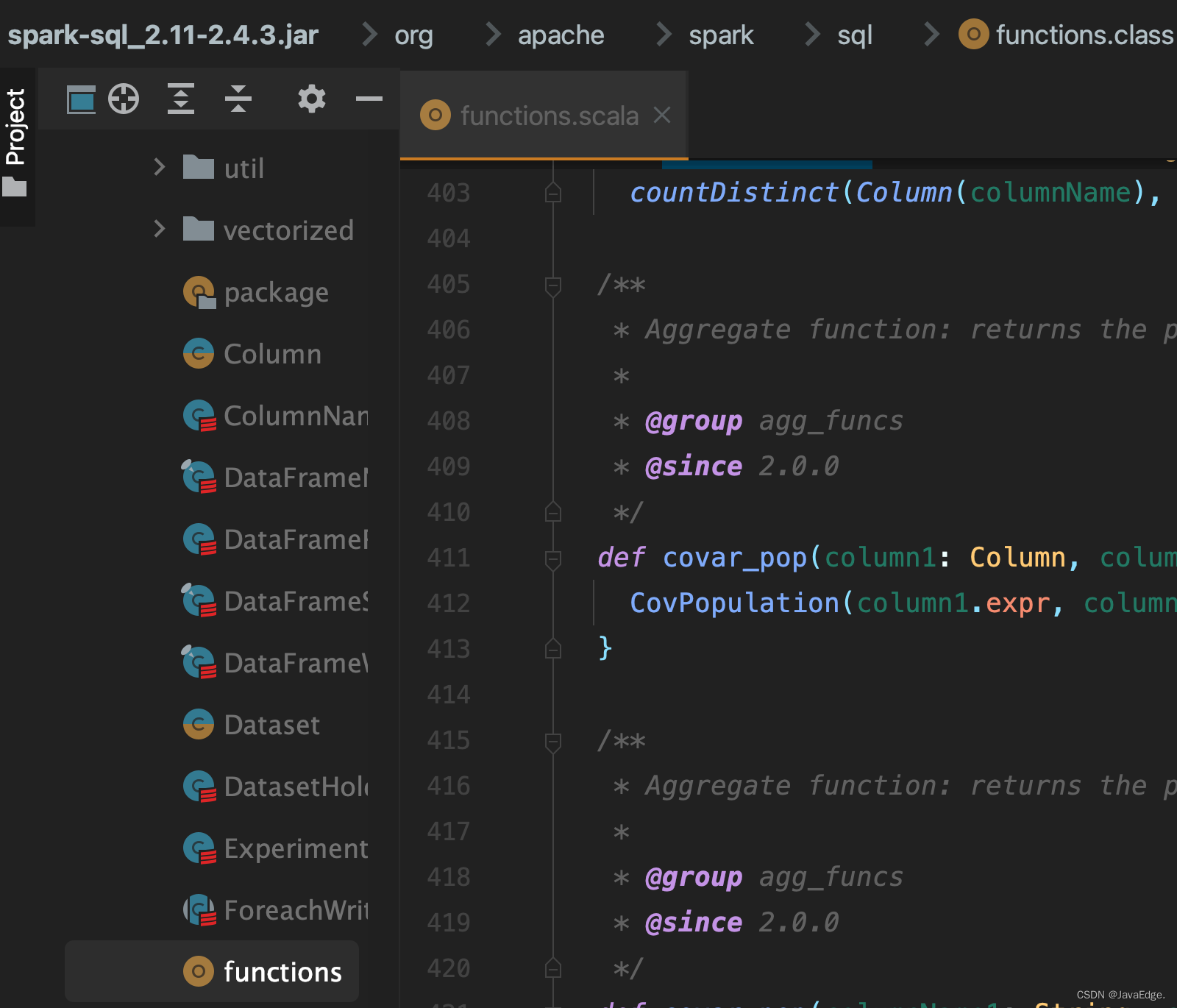1177x1008 pixels.
Task: Click the Select Opened File icon in Project toolbar
Action: (81, 98)
